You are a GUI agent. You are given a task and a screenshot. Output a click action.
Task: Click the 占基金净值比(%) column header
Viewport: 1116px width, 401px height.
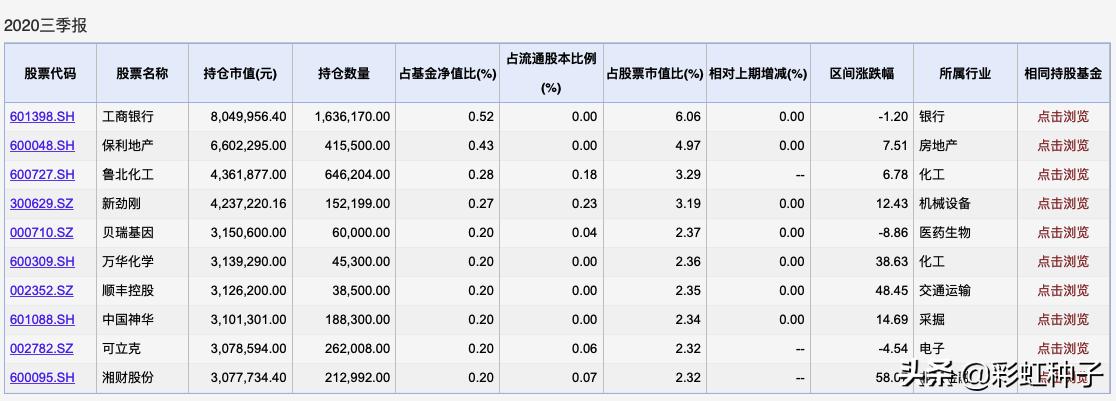pyautogui.click(x=448, y=74)
